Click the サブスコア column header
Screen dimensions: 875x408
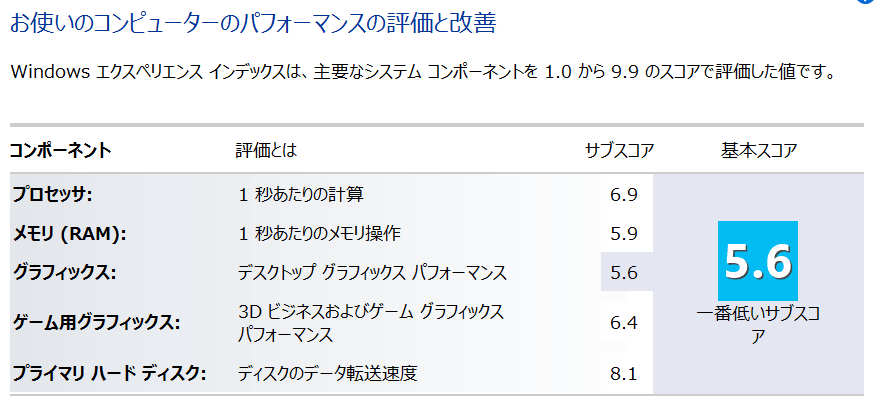[619, 151]
